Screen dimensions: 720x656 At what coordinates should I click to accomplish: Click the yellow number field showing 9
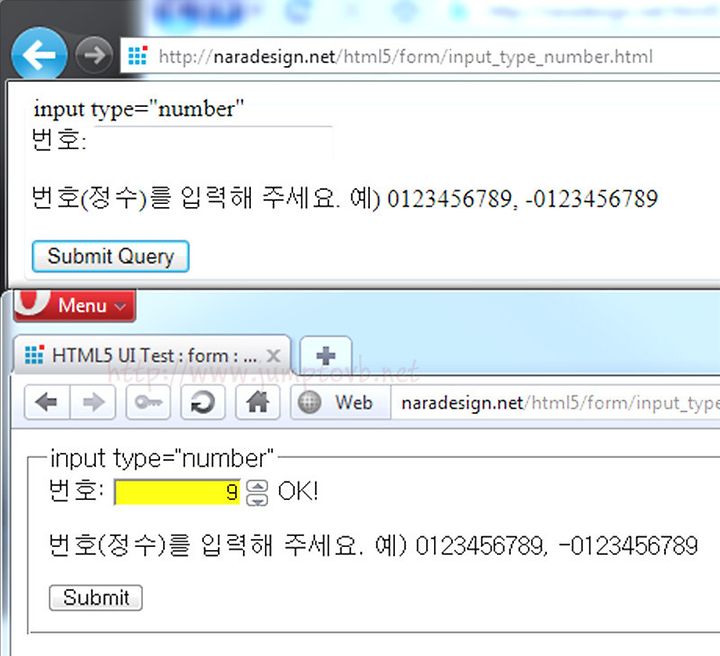[177, 492]
